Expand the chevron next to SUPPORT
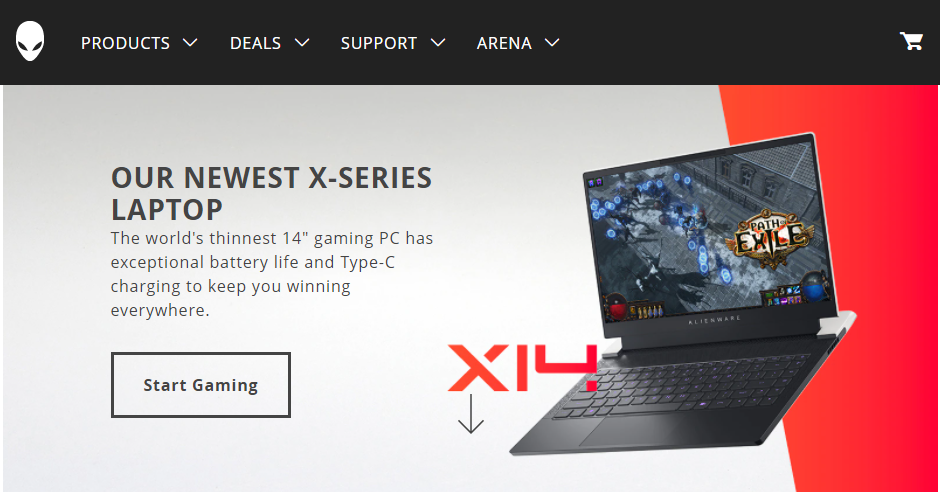This screenshot has height=492, width=940. point(438,43)
